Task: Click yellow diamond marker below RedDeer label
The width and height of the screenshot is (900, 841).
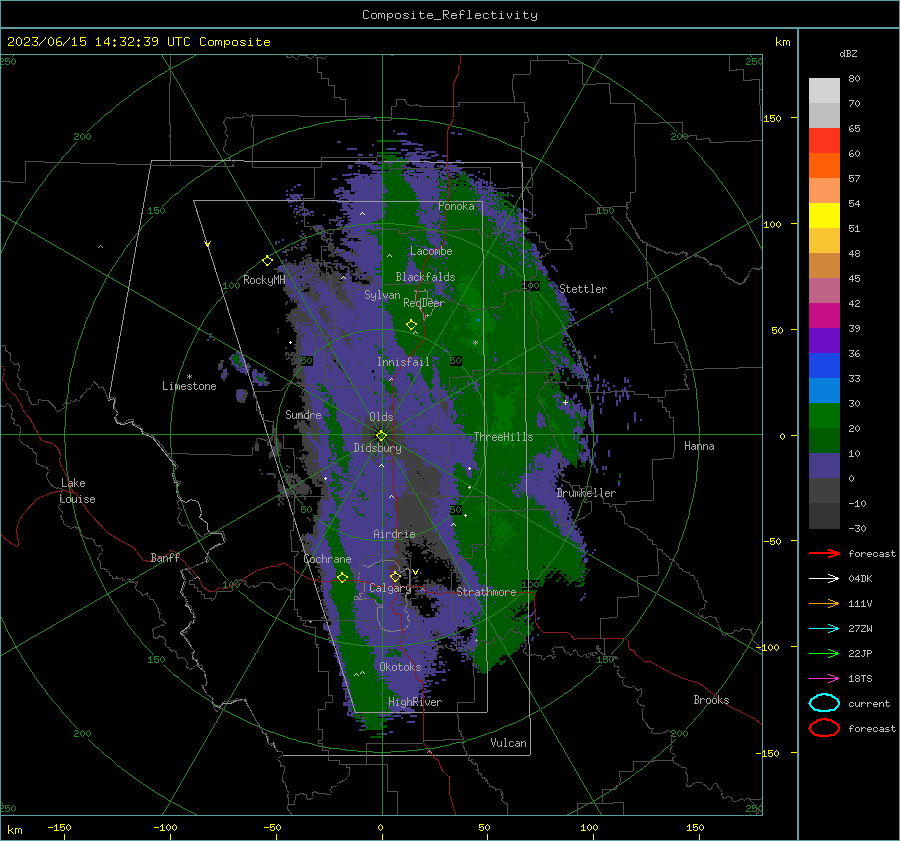Action: [x=411, y=325]
